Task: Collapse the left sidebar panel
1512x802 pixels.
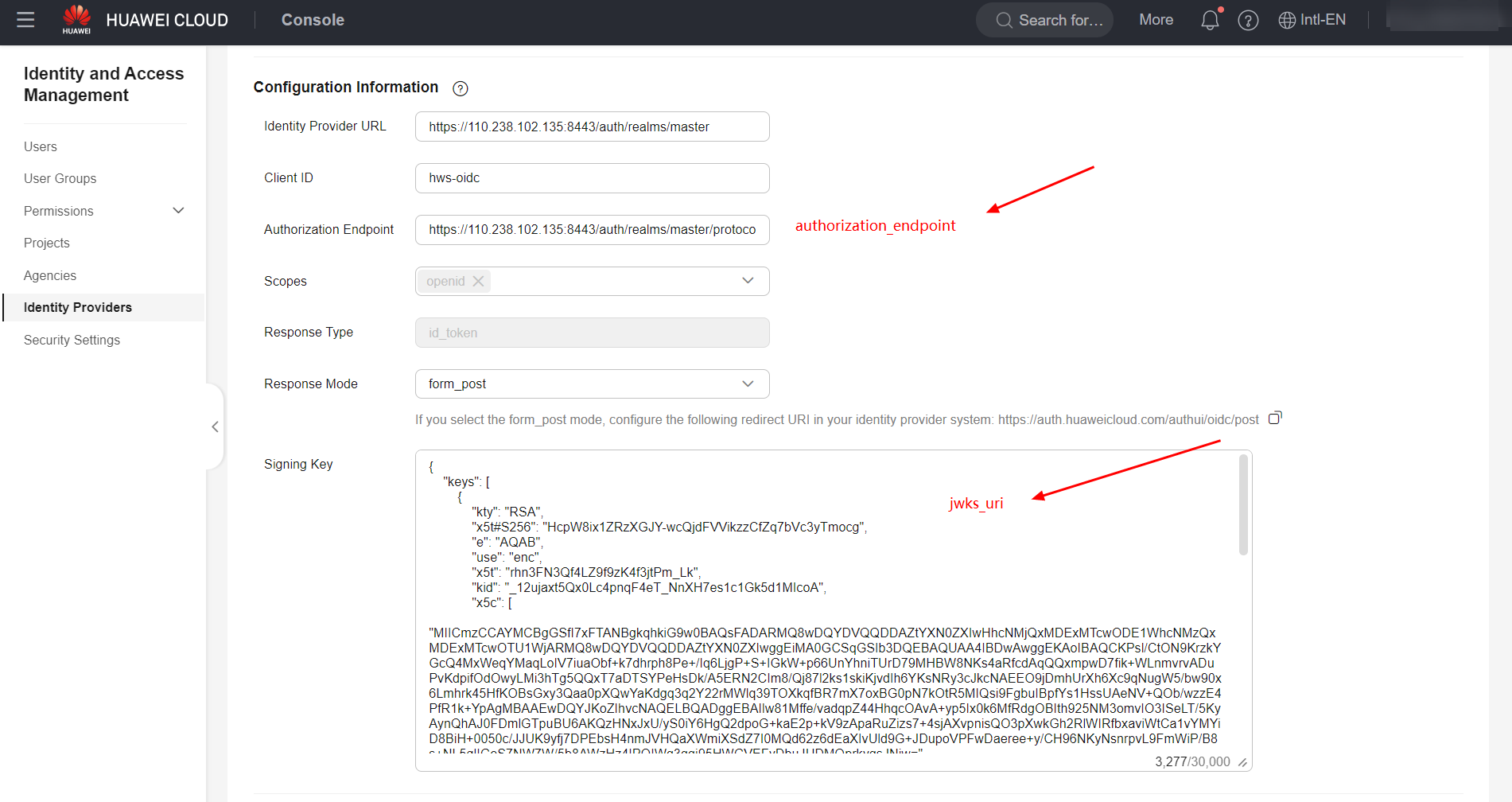Action: click(x=215, y=427)
